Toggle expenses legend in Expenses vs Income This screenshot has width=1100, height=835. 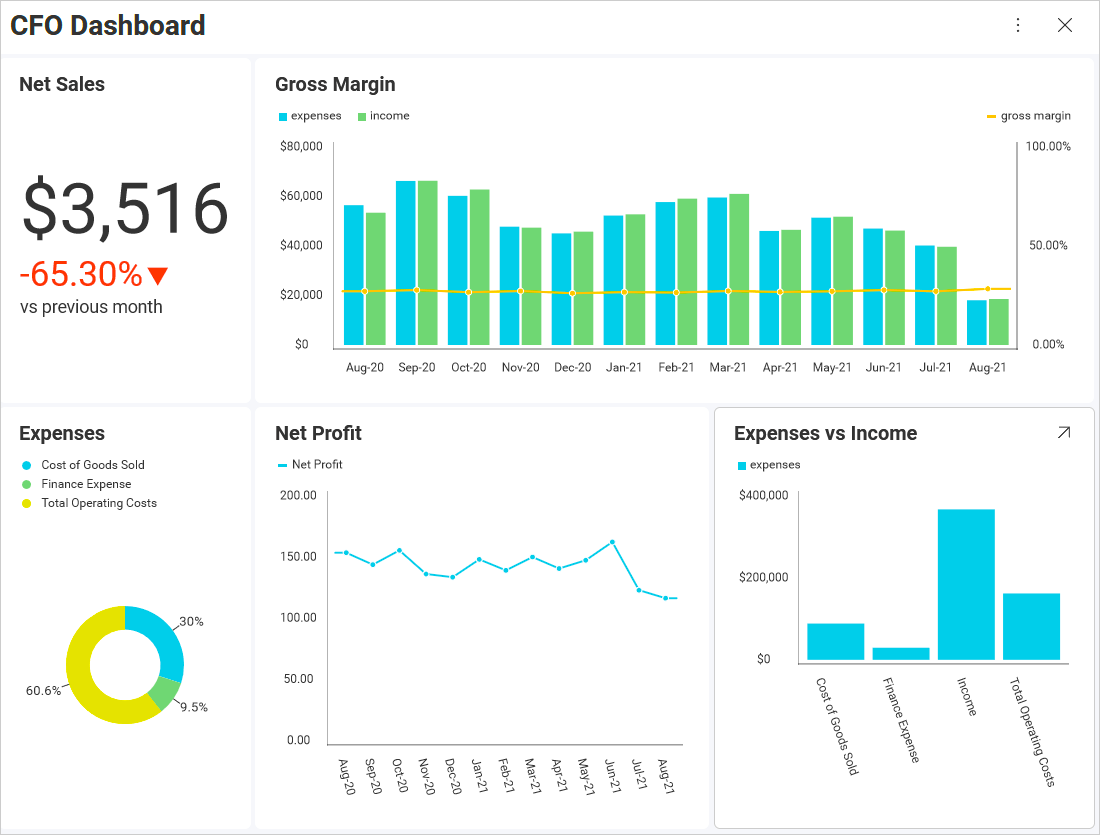[768, 464]
